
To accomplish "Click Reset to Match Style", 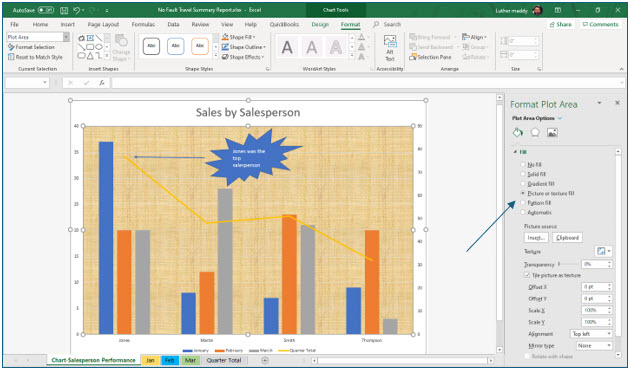I will click(35, 57).
